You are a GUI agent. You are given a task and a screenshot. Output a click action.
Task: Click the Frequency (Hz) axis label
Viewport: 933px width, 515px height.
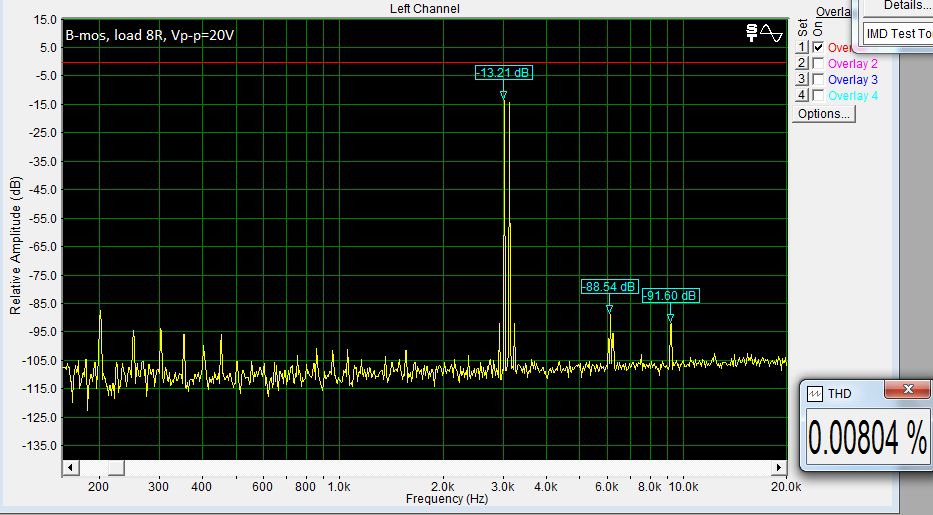click(x=446, y=499)
